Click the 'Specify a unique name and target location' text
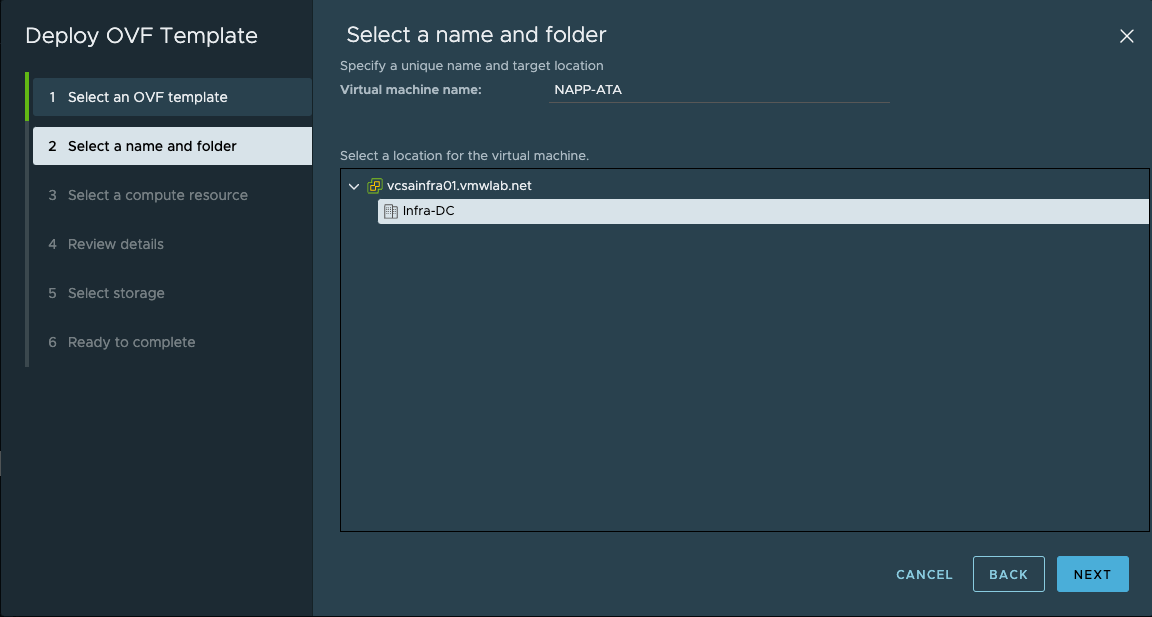Viewport: 1152px width, 617px height. pyautogui.click(x=472, y=65)
